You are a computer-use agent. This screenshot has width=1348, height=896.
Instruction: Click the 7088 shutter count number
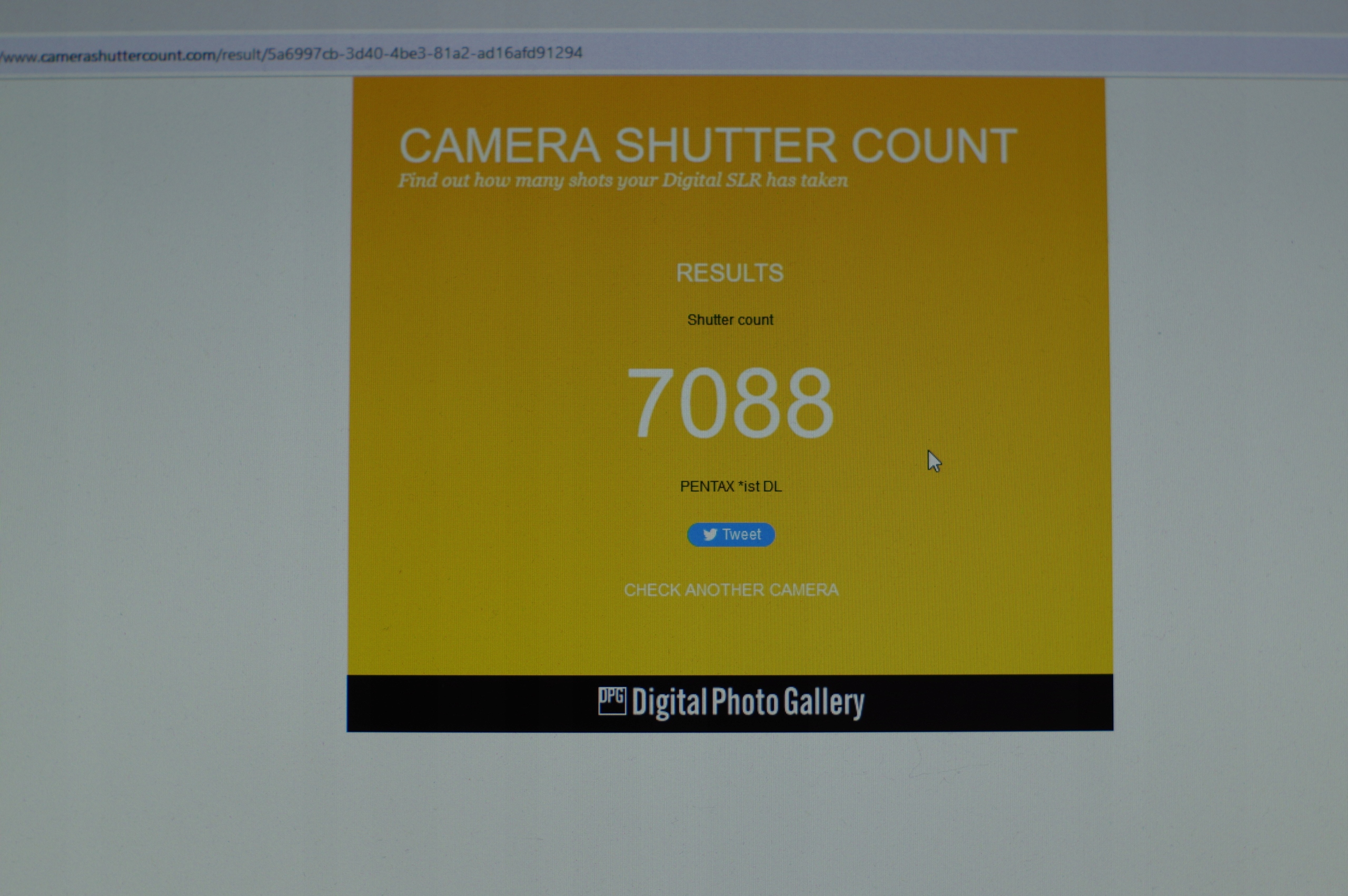[730, 403]
